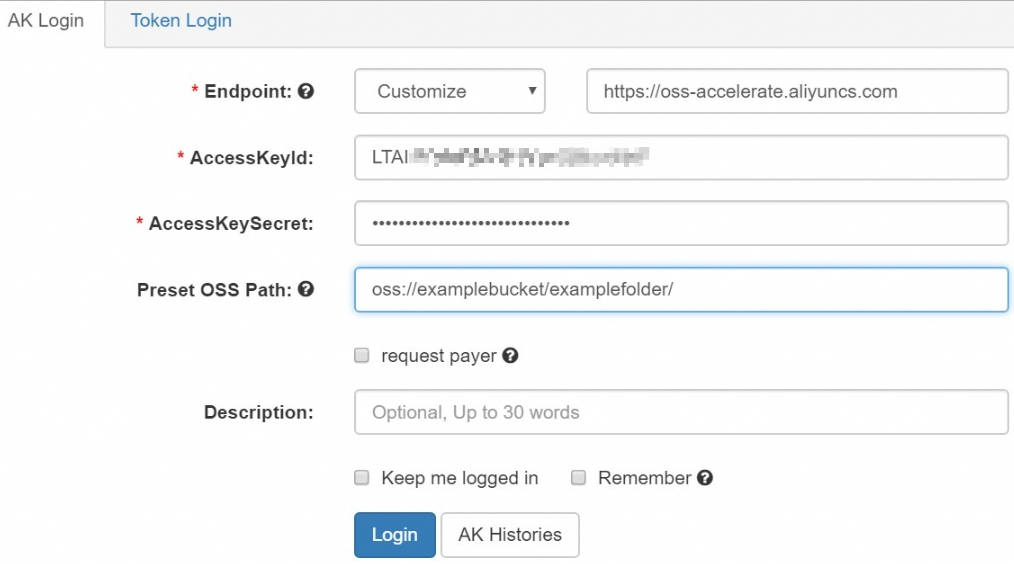Image resolution: width=1014 pixels, height=564 pixels.
Task: Click the help icon next to Endpoint
Action: coord(307,91)
